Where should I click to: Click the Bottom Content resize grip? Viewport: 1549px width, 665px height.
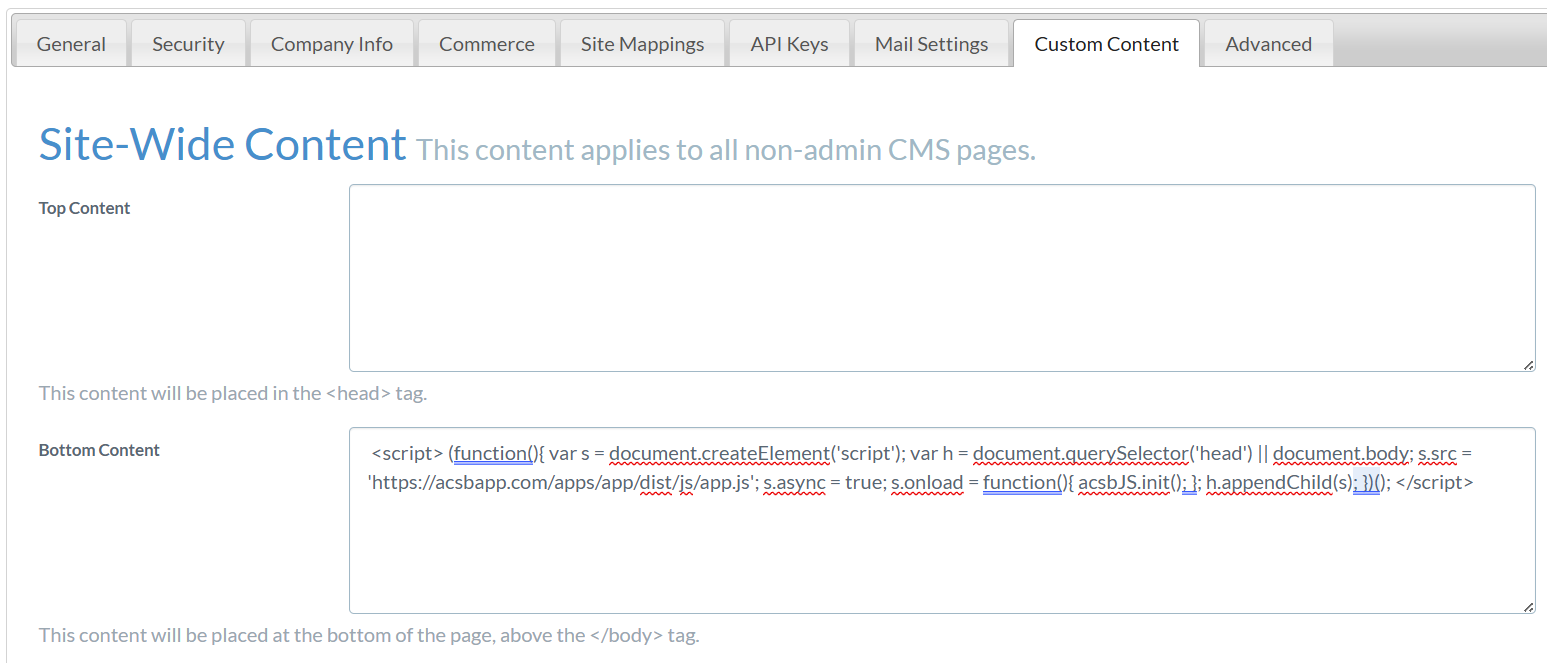click(1529, 606)
